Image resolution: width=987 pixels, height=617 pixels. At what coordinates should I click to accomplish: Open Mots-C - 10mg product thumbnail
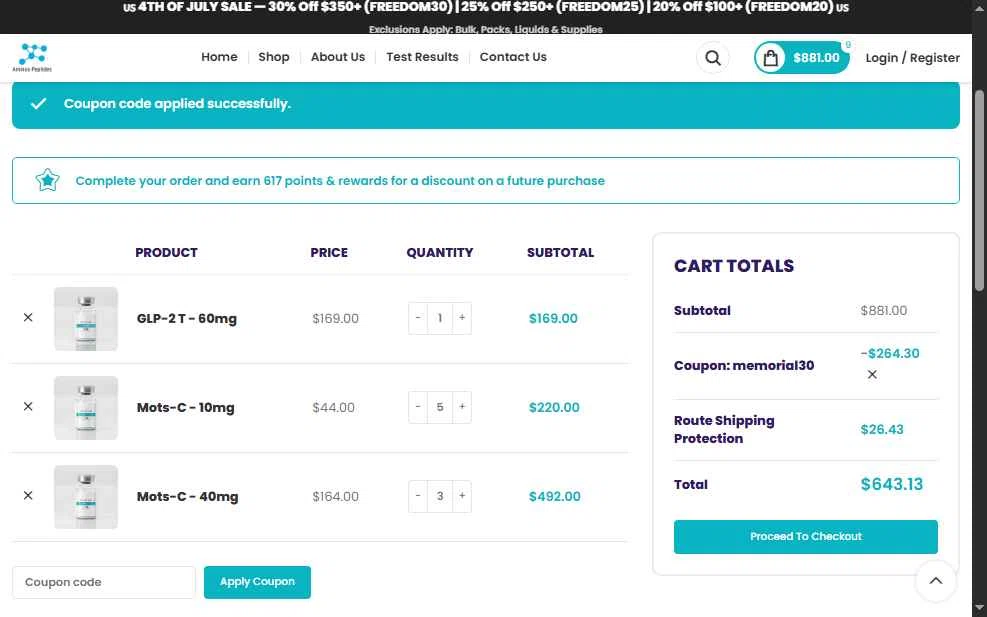(86, 407)
